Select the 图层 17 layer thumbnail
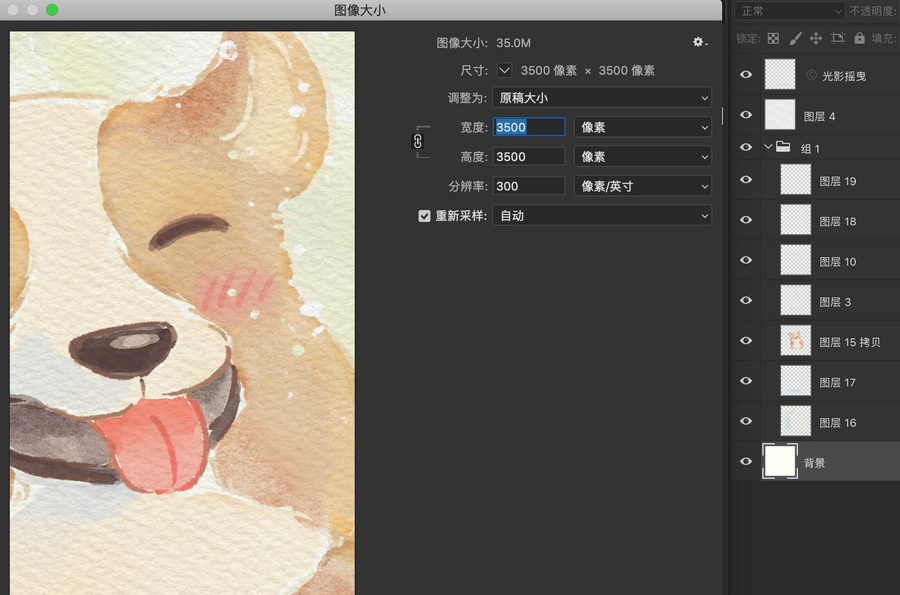 [x=796, y=380]
